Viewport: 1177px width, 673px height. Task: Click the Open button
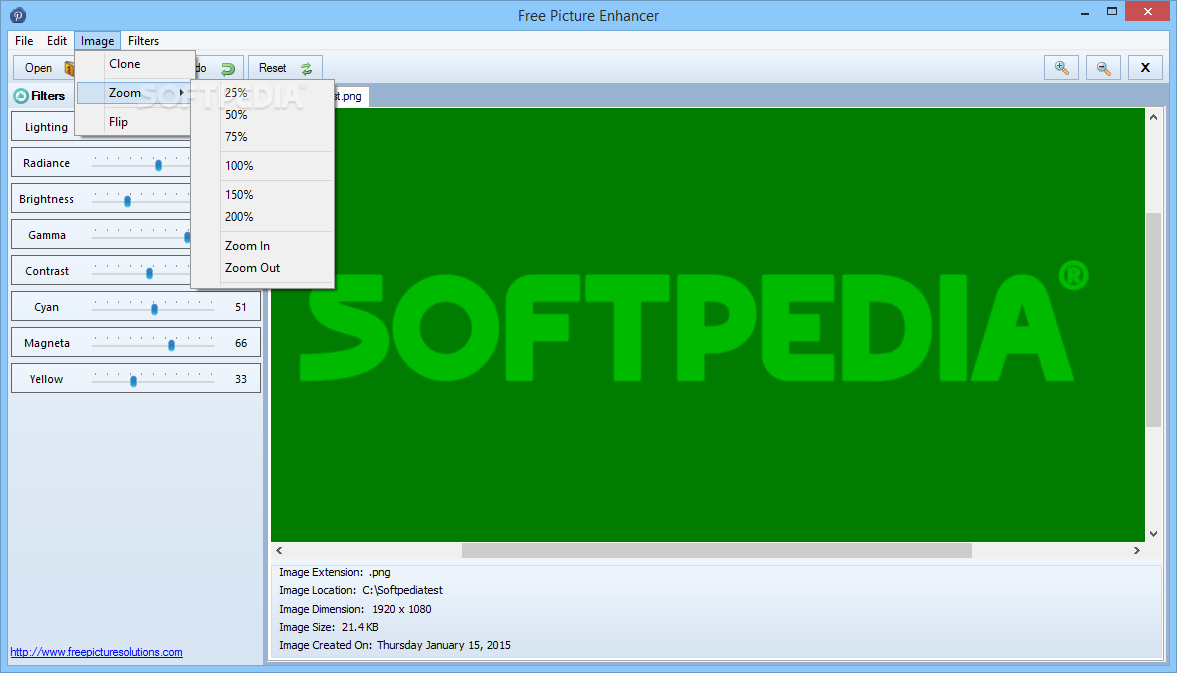click(x=44, y=68)
